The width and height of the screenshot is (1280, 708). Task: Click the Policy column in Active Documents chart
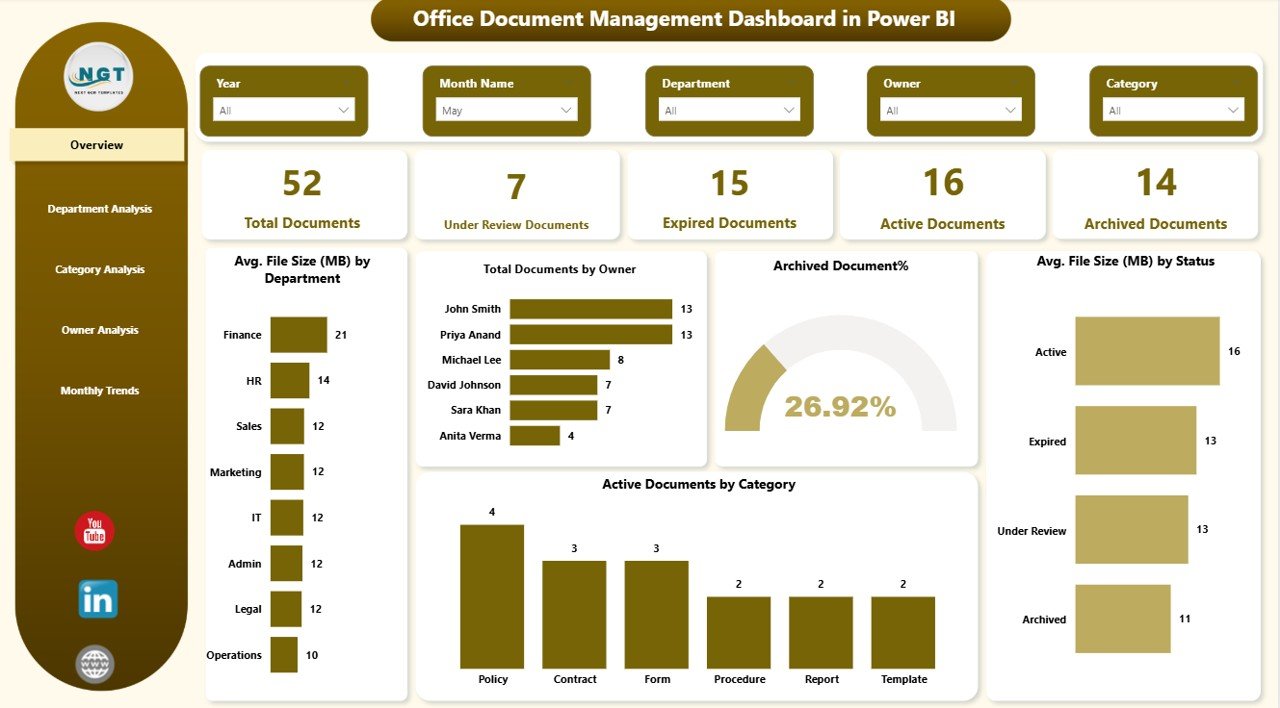492,595
